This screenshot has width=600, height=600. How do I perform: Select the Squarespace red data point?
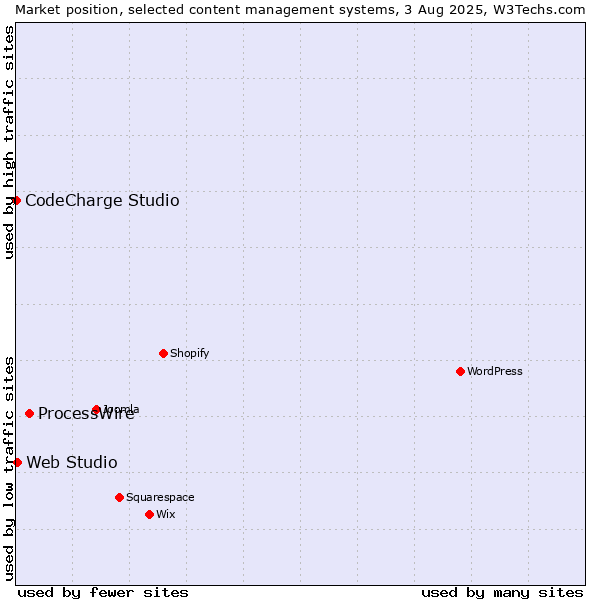[119, 497]
